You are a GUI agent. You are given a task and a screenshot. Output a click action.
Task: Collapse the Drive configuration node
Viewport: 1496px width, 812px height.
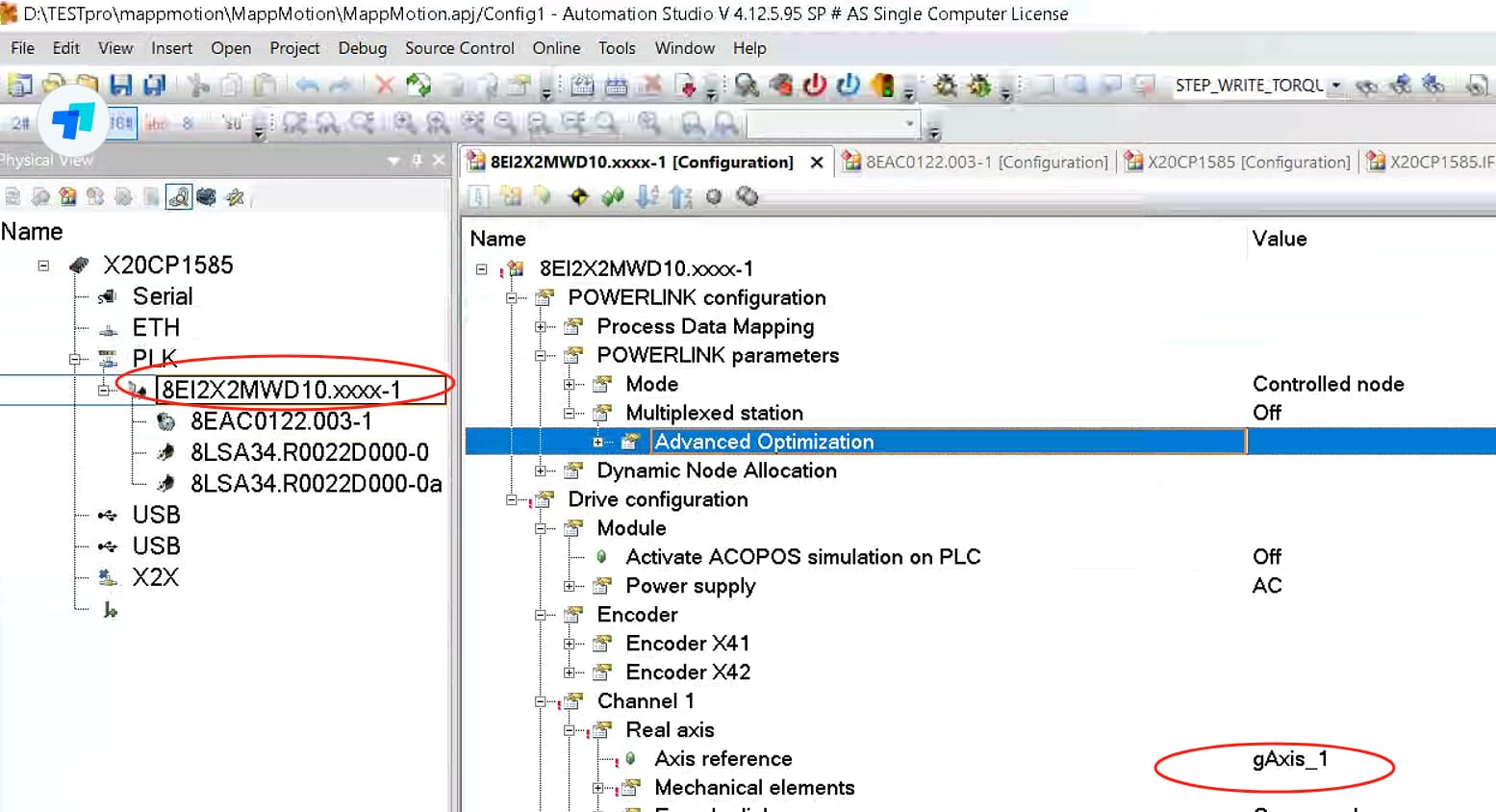(x=511, y=500)
